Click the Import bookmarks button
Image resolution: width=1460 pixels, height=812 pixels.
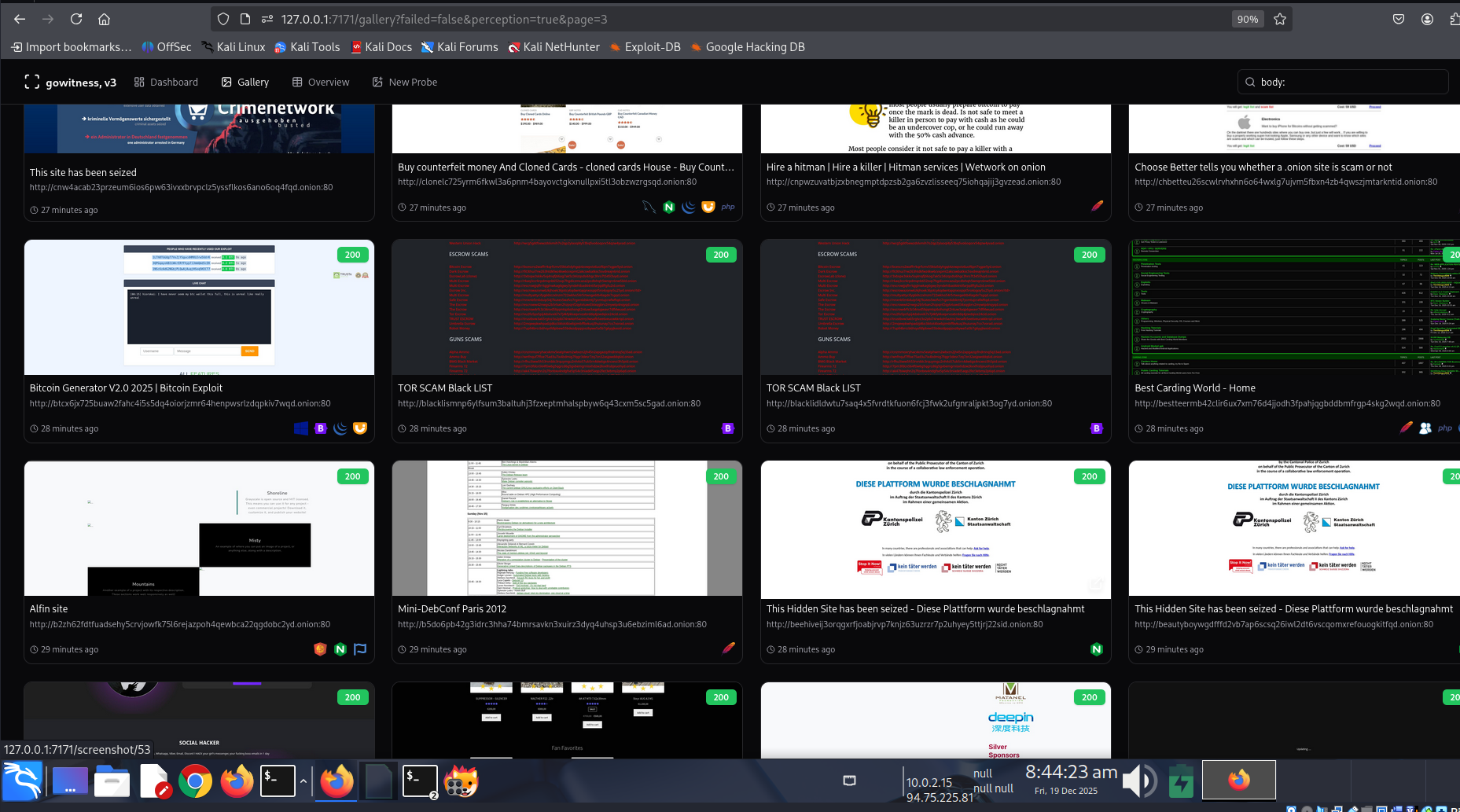tap(71, 47)
